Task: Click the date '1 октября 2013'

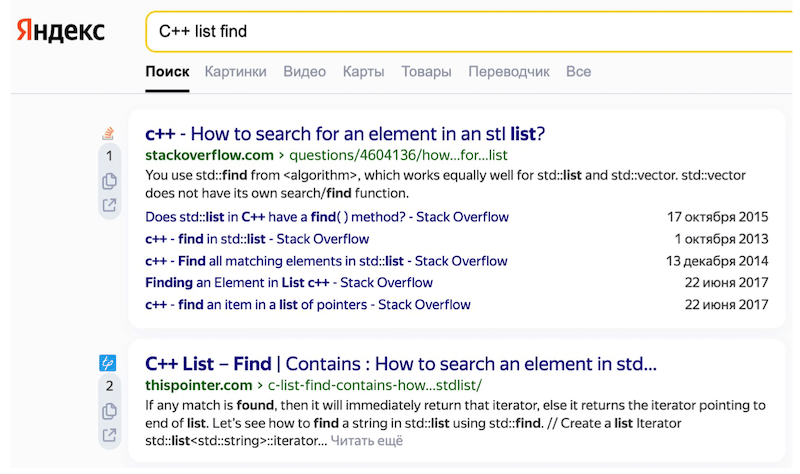Action: [721, 239]
